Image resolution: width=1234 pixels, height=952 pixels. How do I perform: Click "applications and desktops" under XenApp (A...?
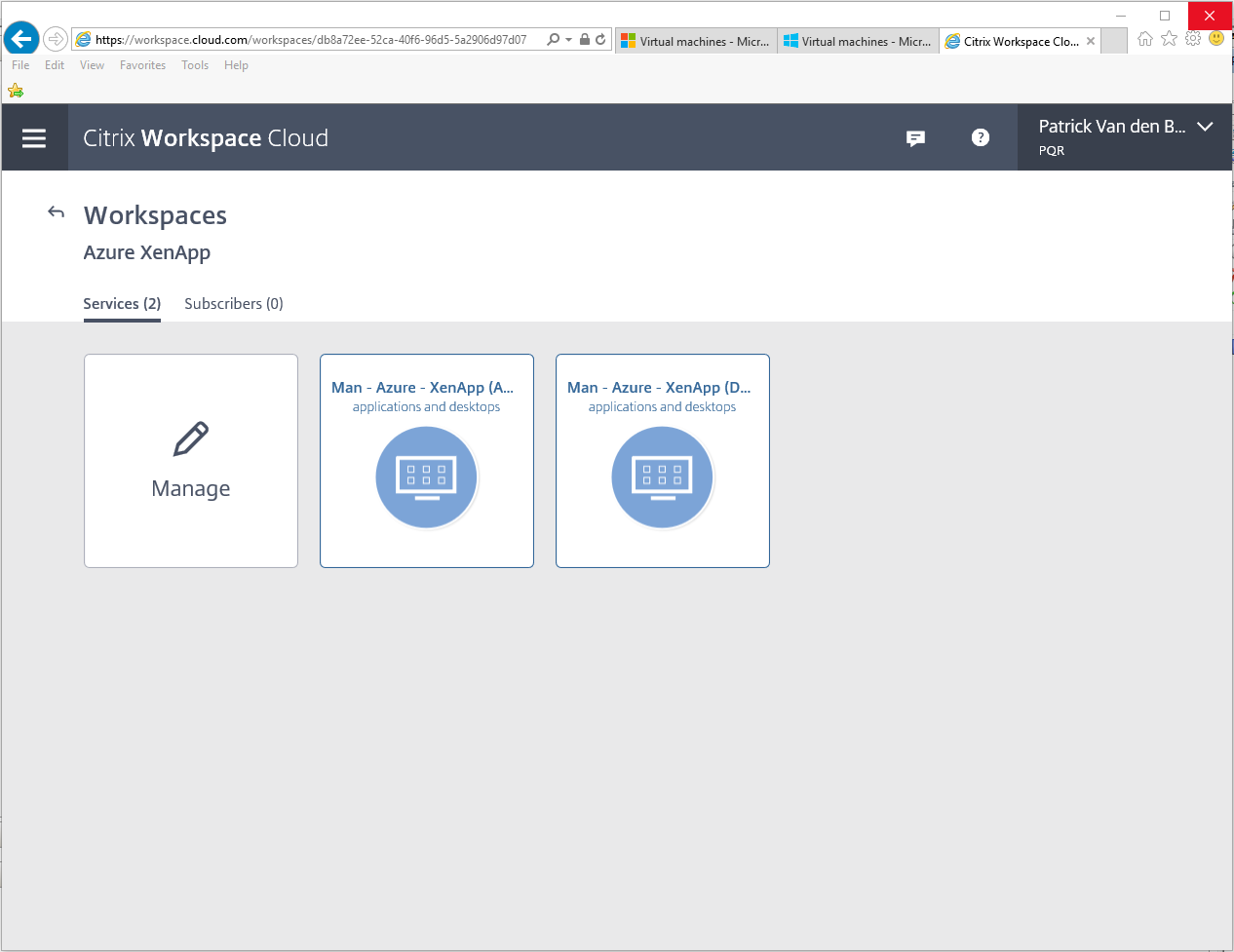pos(426,407)
